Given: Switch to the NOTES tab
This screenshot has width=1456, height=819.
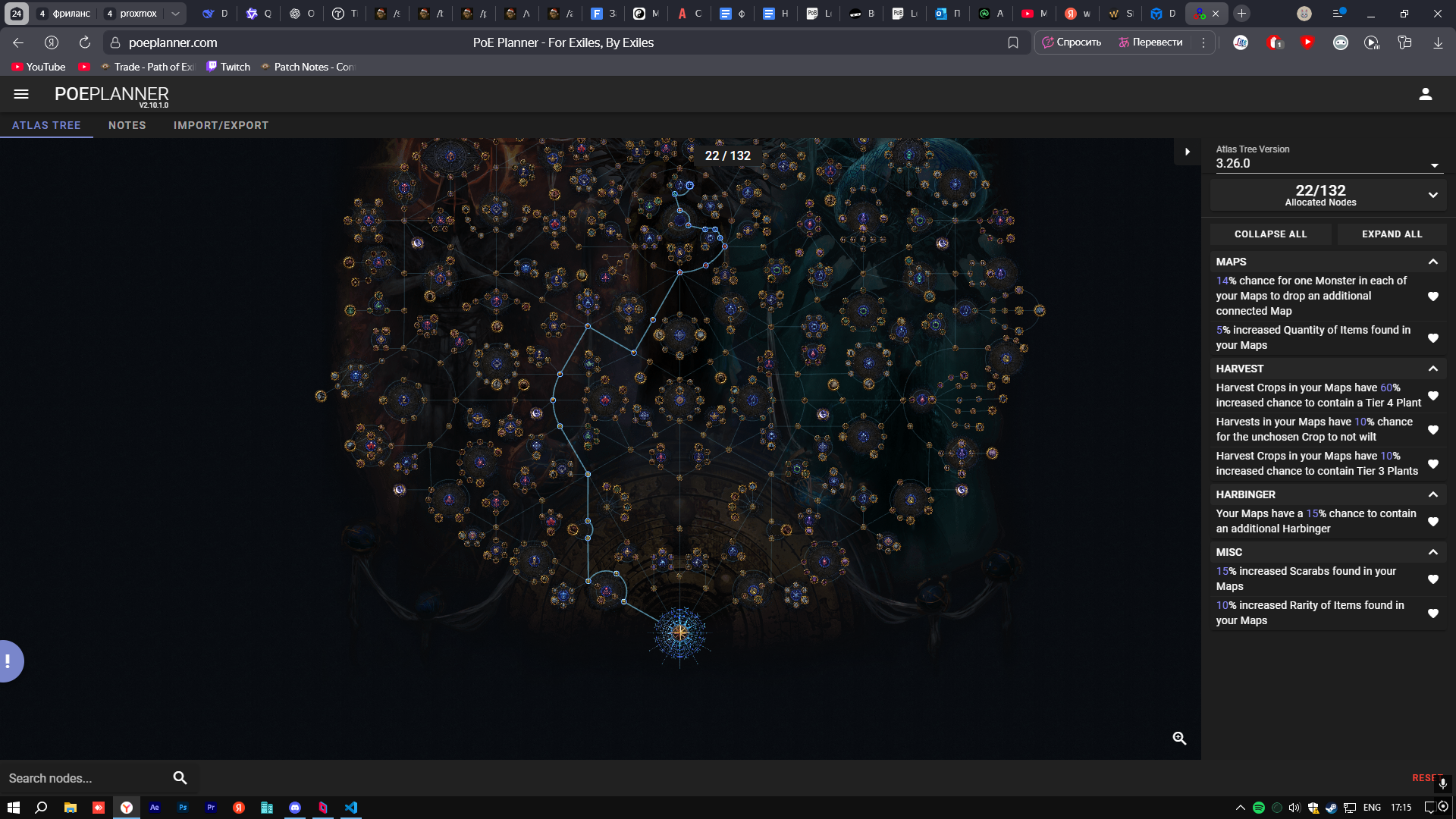Looking at the screenshot, I should point(127,125).
